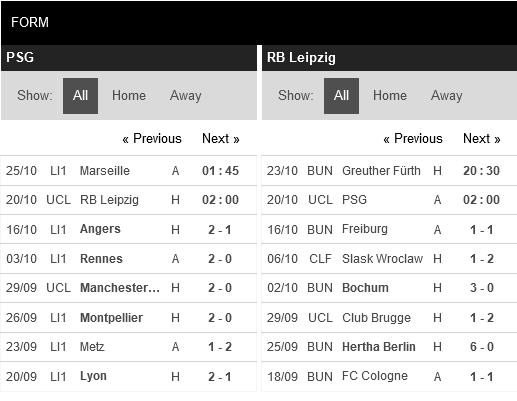
Task: Show RB Leipzig Home matches only
Action: pos(390,96)
